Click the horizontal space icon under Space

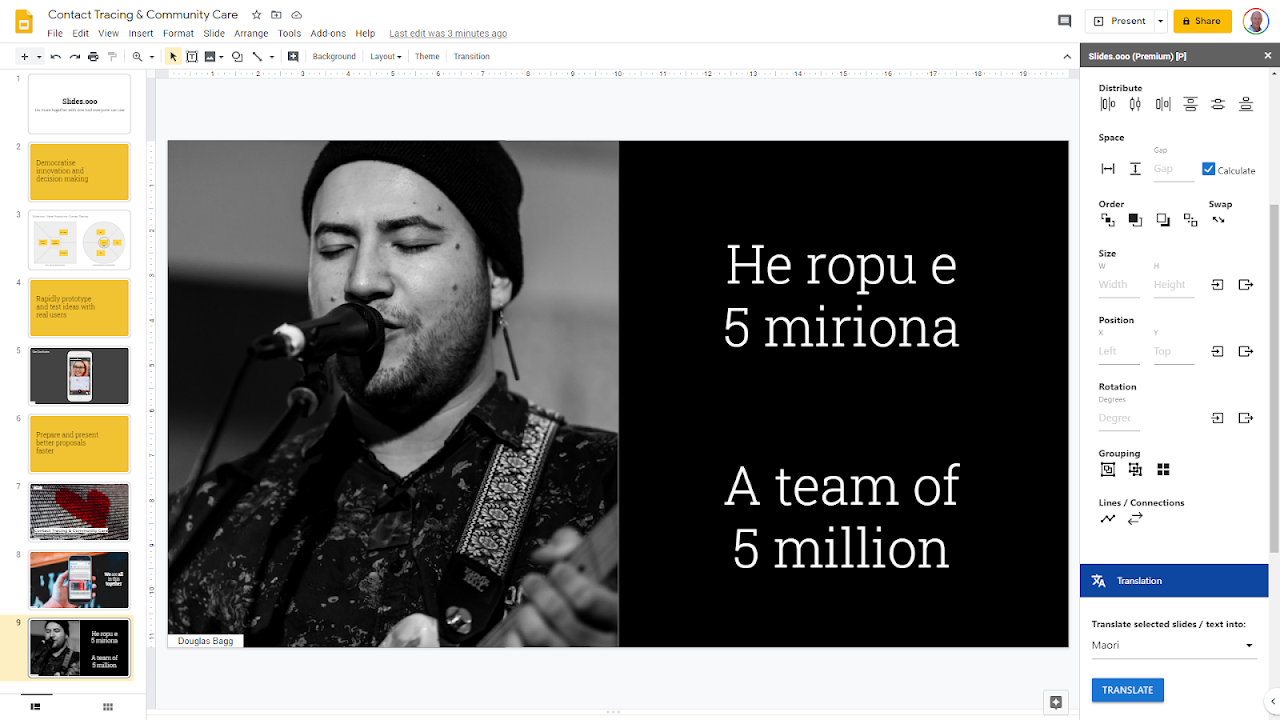[1108, 169]
